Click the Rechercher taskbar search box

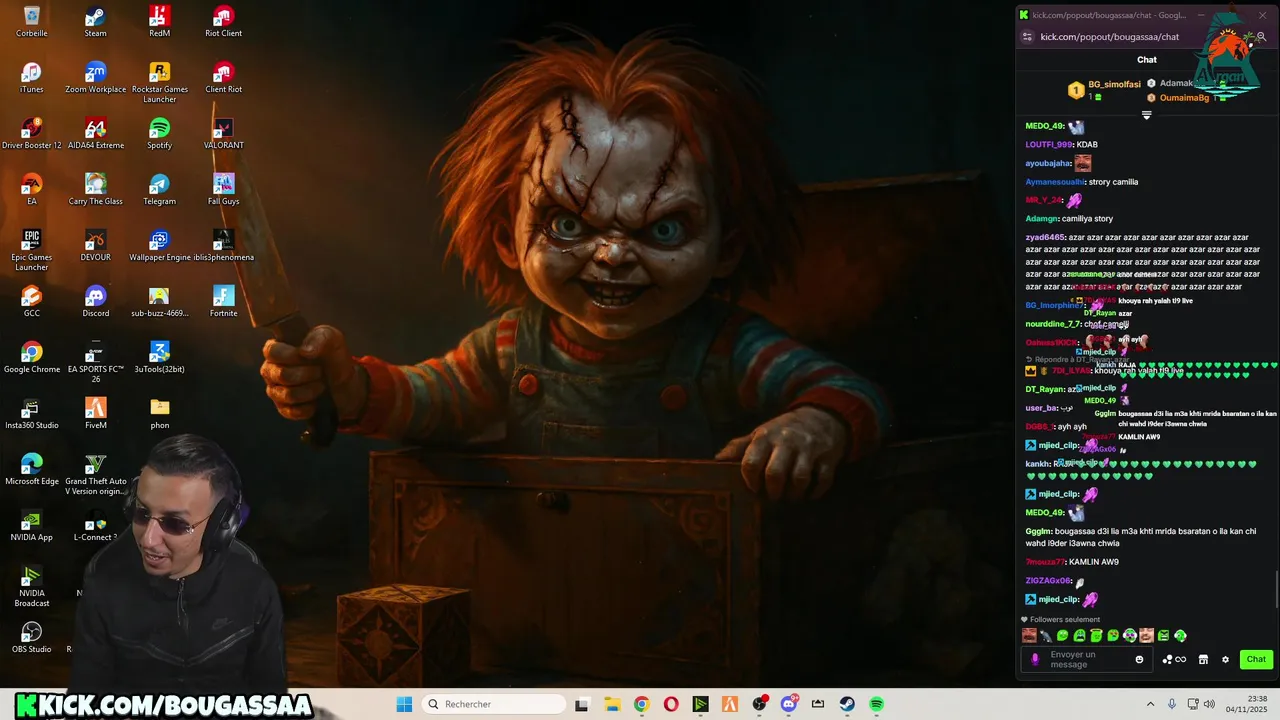495,704
